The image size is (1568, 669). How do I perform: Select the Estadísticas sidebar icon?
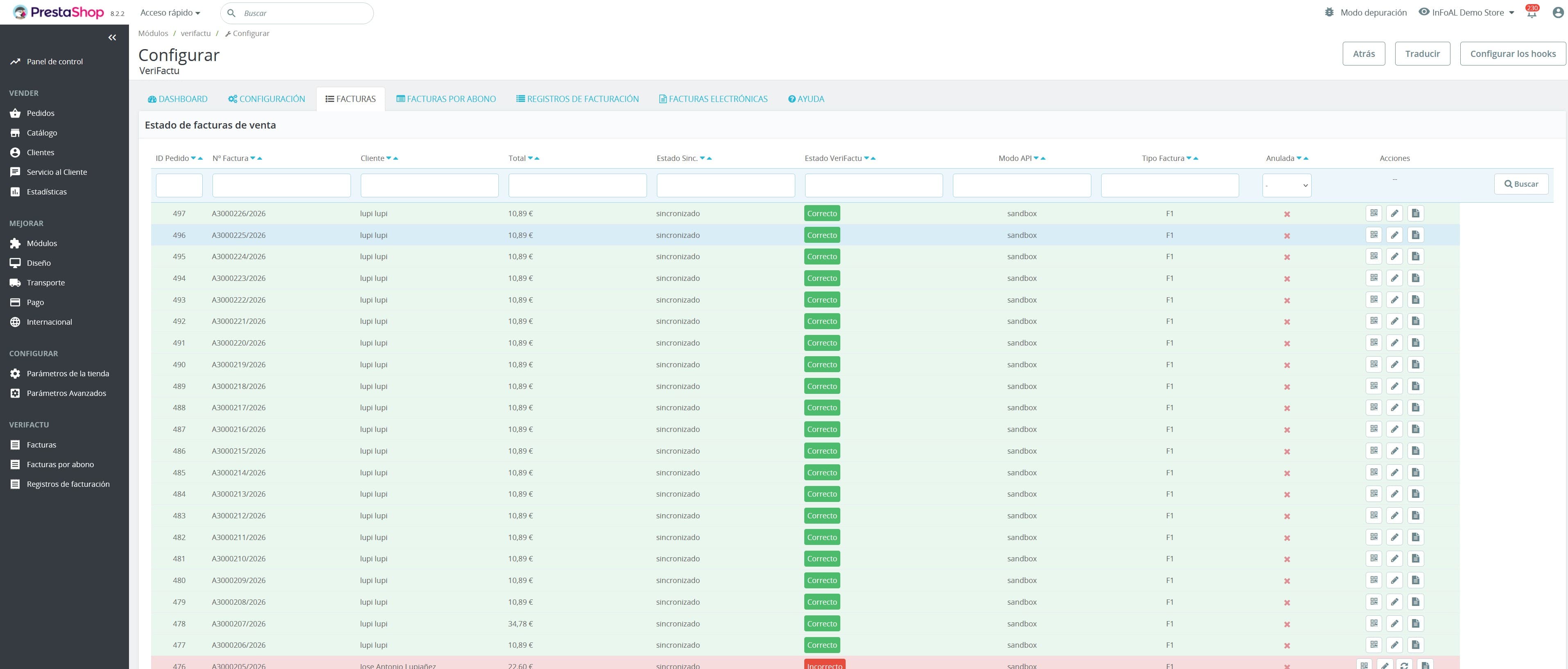(x=15, y=191)
